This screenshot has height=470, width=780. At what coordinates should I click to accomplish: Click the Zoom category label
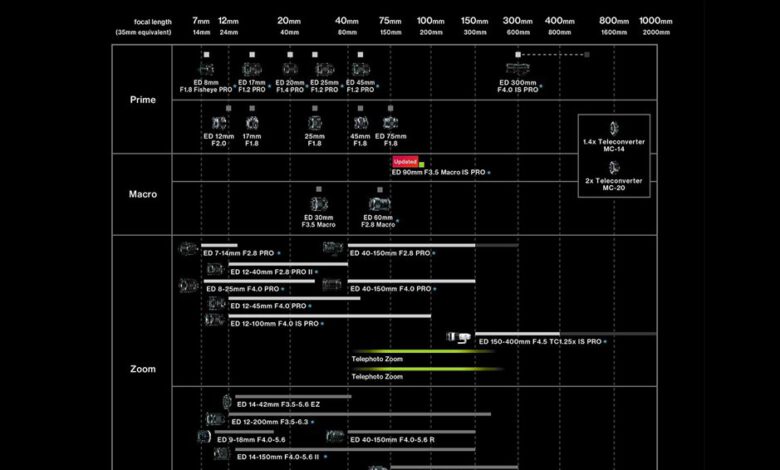143,369
